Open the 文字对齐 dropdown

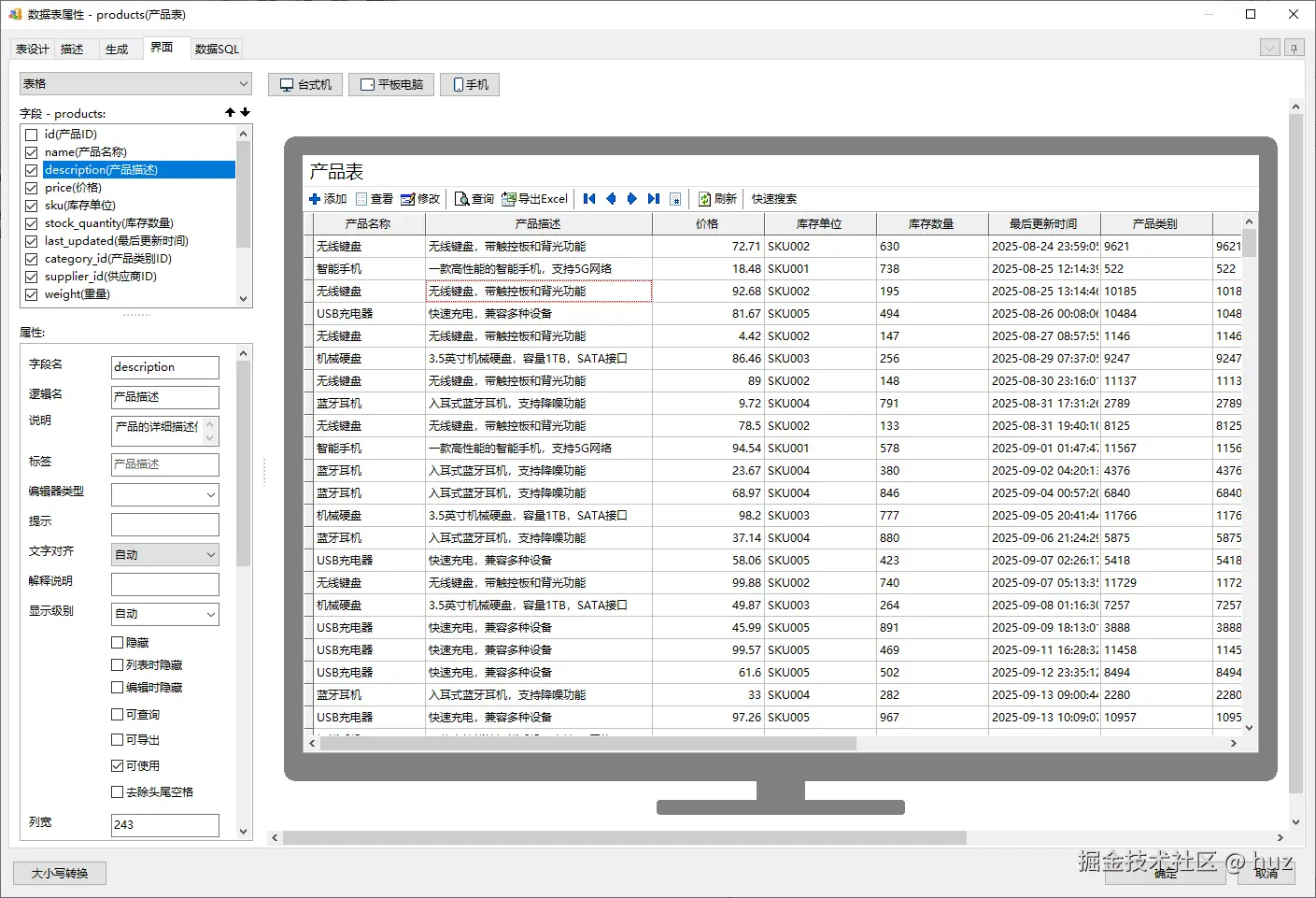165,554
